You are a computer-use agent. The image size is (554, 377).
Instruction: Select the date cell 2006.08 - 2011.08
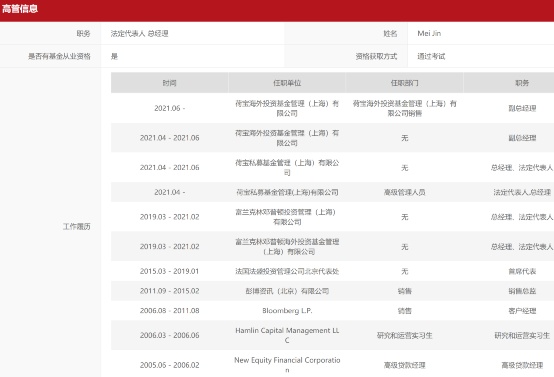(170, 311)
